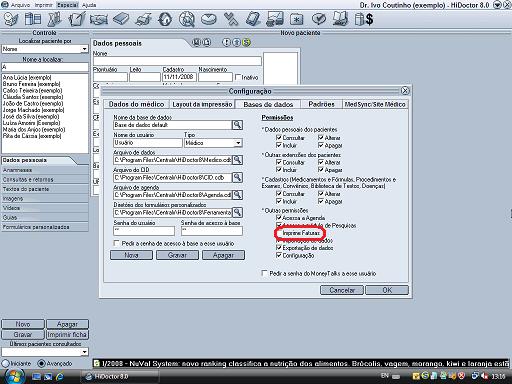Switch to the Layout da impressão tab
This screenshot has width=512, height=384.
tap(202, 104)
